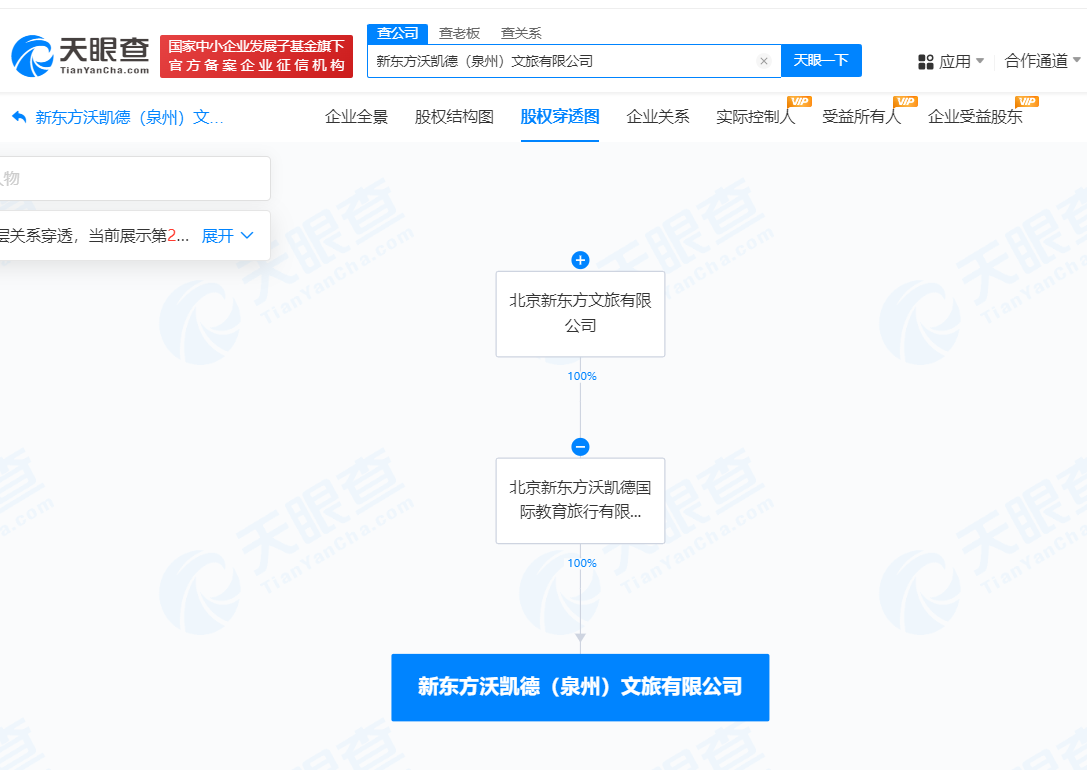Image resolution: width=1087 pixels, height=770 pixels.
Task: Open the 股权结构图 tab
Action: pyautogui.click(x=454, y=116)
